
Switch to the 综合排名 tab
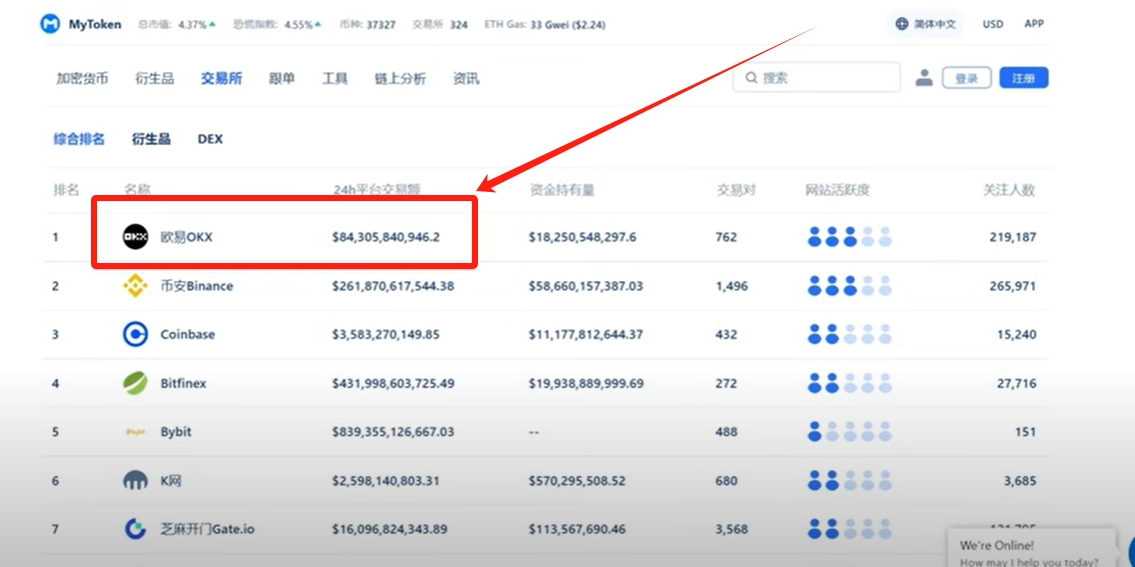pyautogui.click(x=79, y=139)
